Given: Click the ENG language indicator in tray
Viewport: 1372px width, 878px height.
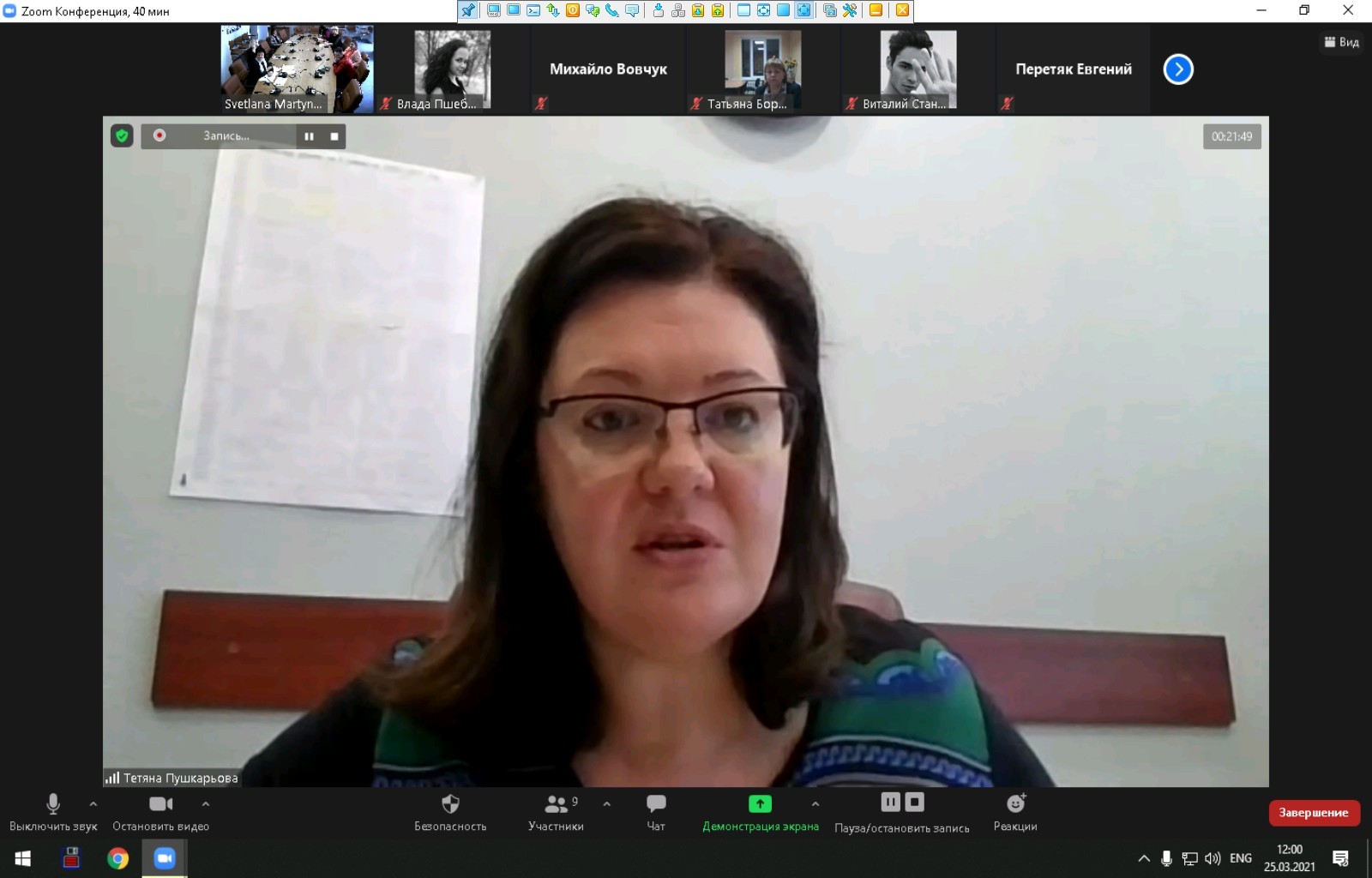Looking at the screenshot, I should [x=1241, y=858].
